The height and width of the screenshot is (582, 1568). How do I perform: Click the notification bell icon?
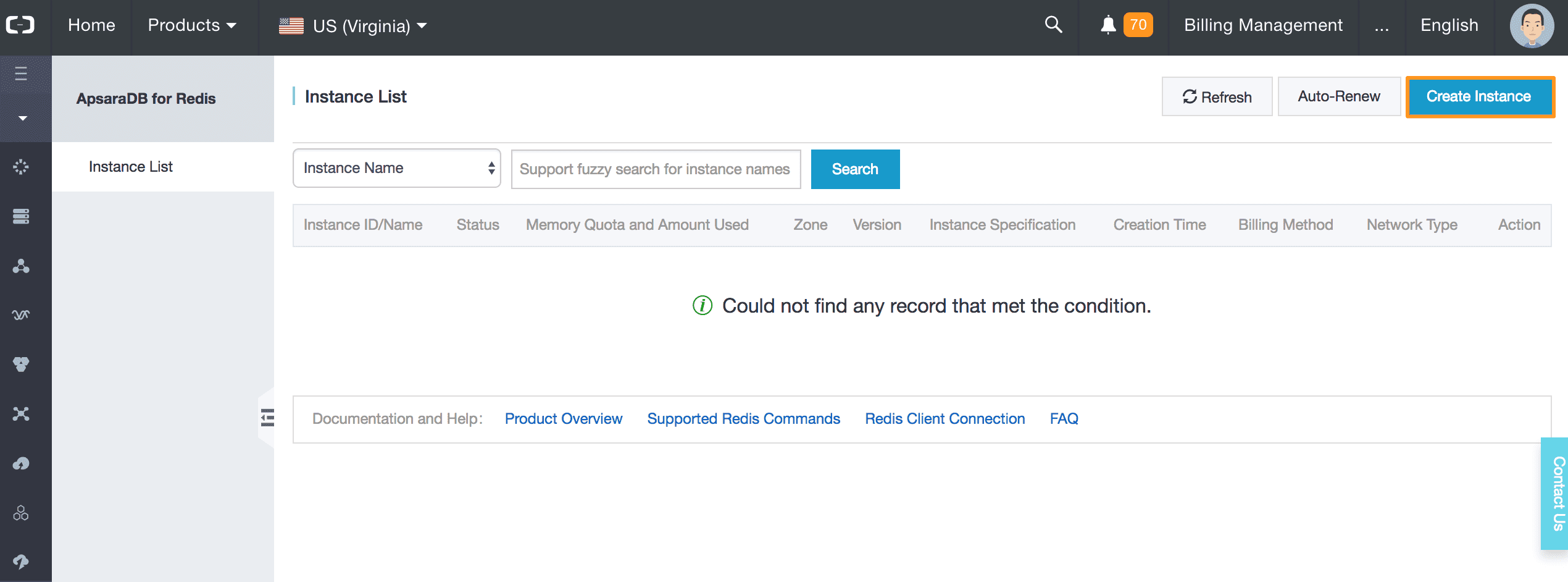[x=1109, y=25]
